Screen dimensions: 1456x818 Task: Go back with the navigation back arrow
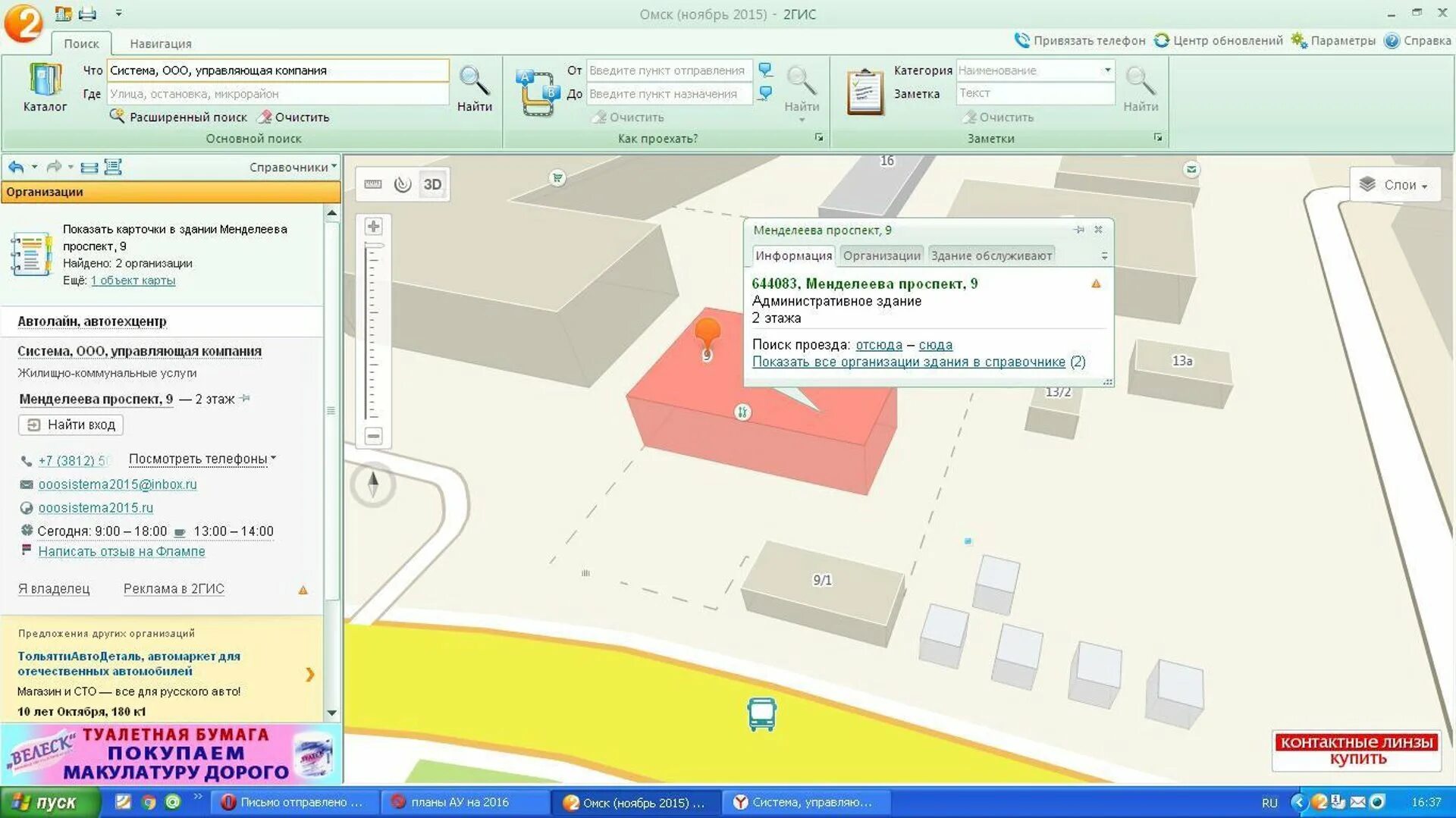pos(16,167)
